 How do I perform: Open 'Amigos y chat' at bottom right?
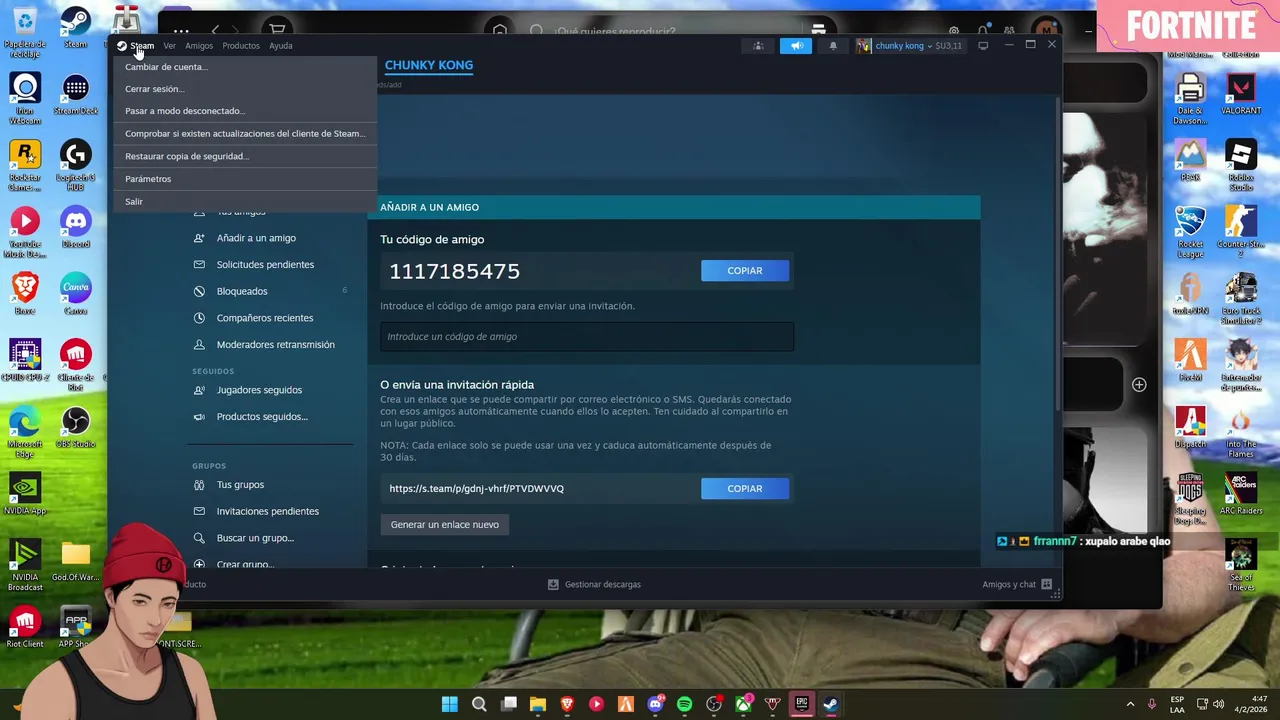click(1017, 585)
